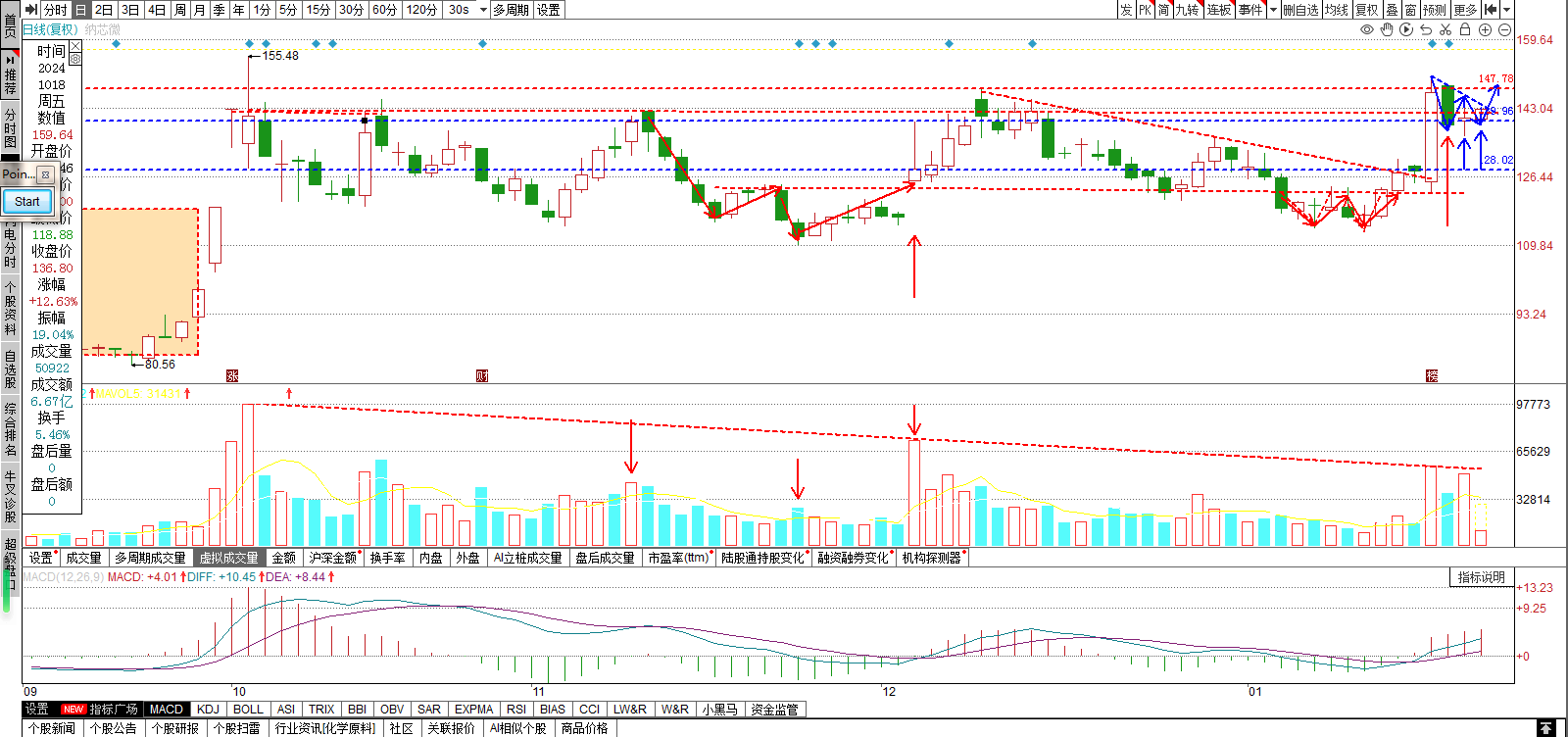This screenshot has height=737, width=1568.
Task: Select the 15分 period
Action: click(x=318, y=9)
